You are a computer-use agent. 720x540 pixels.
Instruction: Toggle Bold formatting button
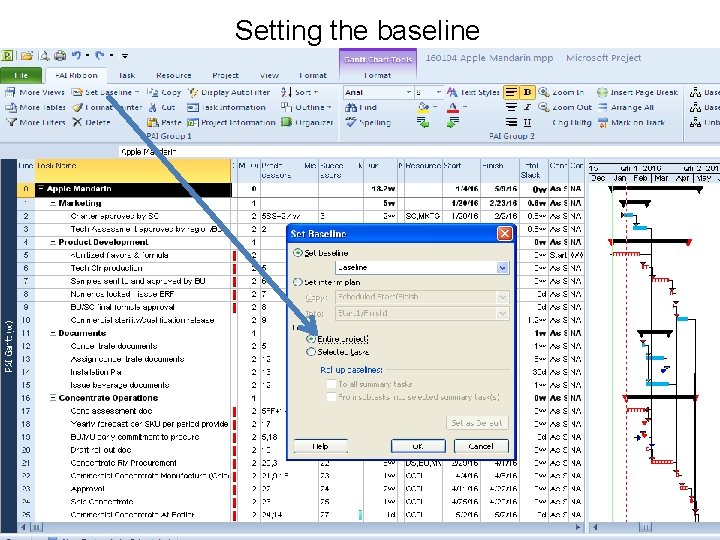click(527, 92)
